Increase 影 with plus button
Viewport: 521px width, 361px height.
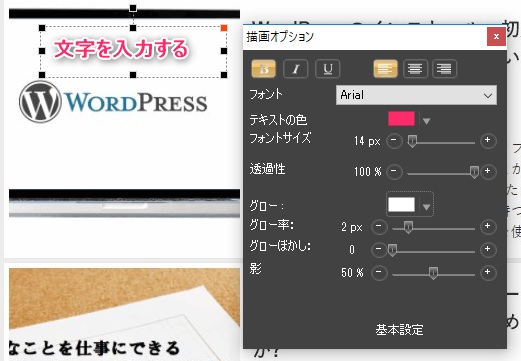[488, 272]
